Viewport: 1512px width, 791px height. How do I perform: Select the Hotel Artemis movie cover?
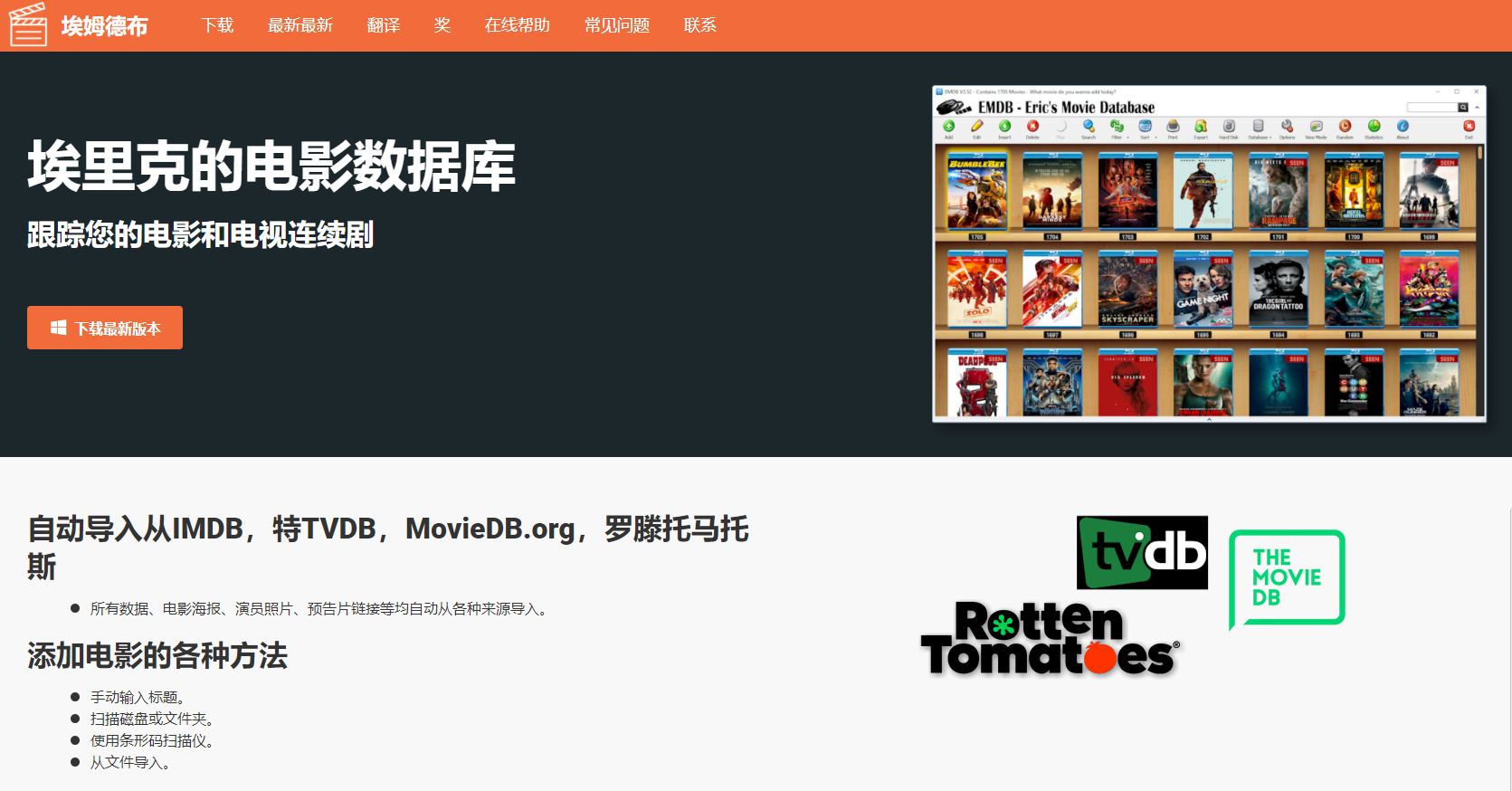[1354, 191]
